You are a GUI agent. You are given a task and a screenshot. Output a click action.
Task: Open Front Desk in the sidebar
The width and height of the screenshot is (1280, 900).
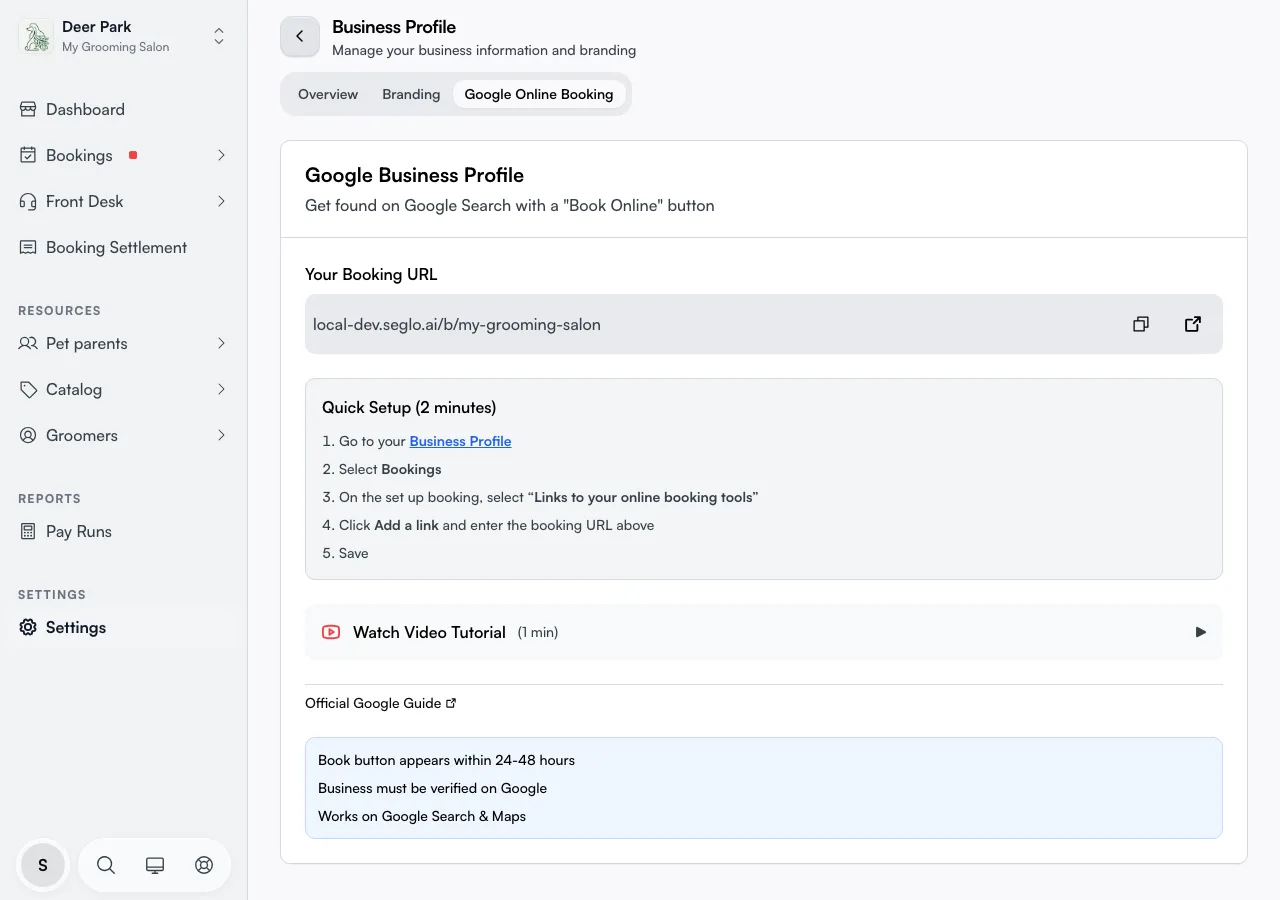tap(123, 201)
